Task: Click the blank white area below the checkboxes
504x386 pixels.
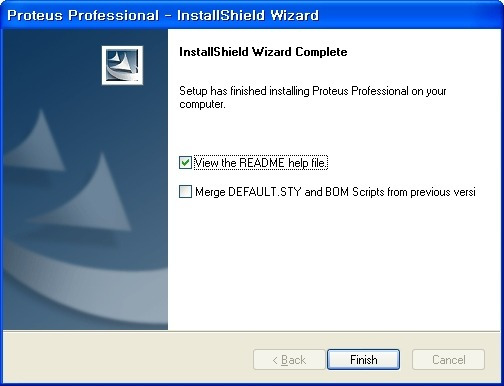Action: pyautogui.click(x=333, y=267)
